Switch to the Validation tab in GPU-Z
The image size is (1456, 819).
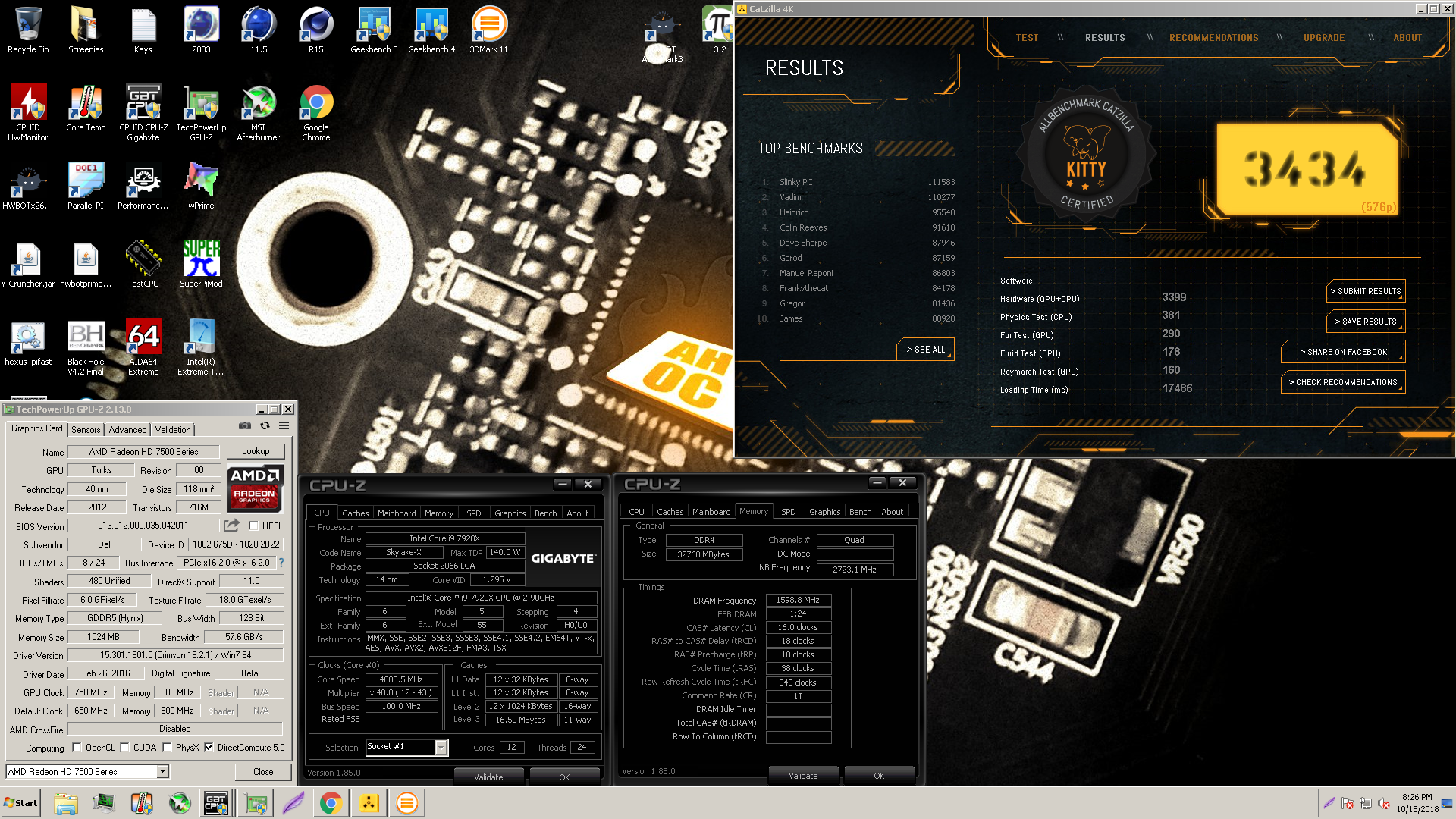pyautogui.click(x=173, y=429)
